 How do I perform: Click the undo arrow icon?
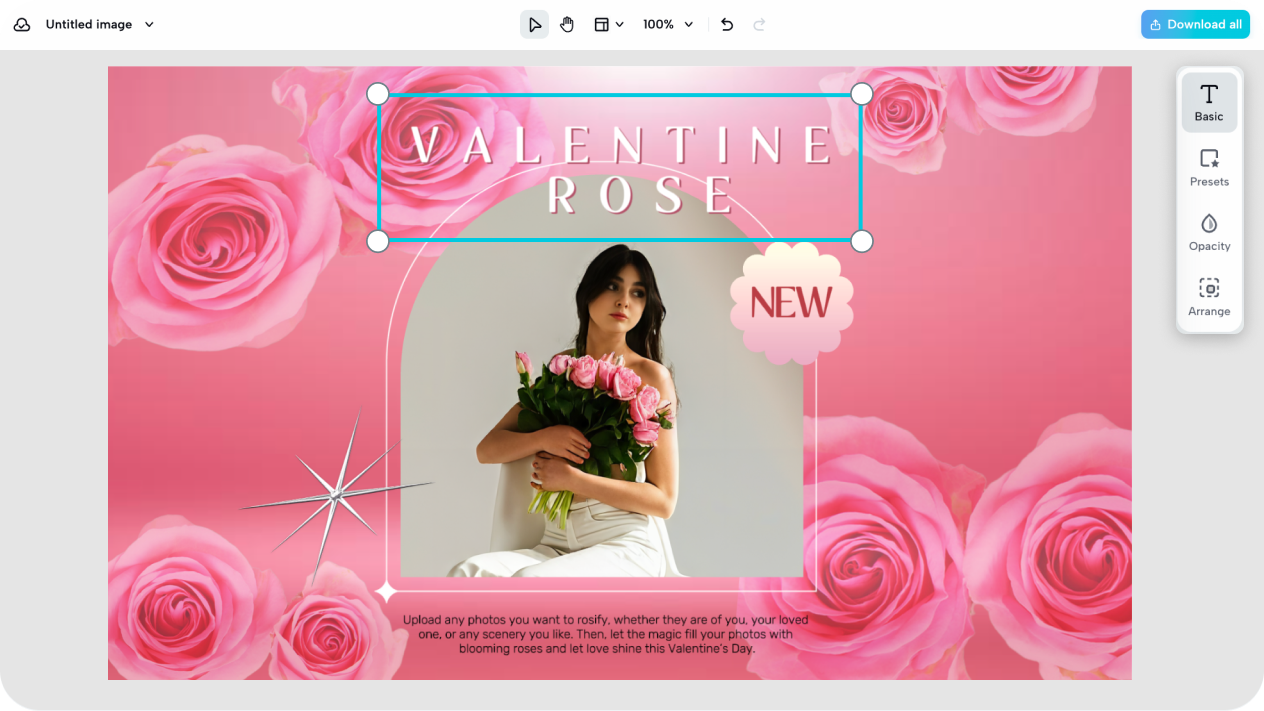[727, 24]
